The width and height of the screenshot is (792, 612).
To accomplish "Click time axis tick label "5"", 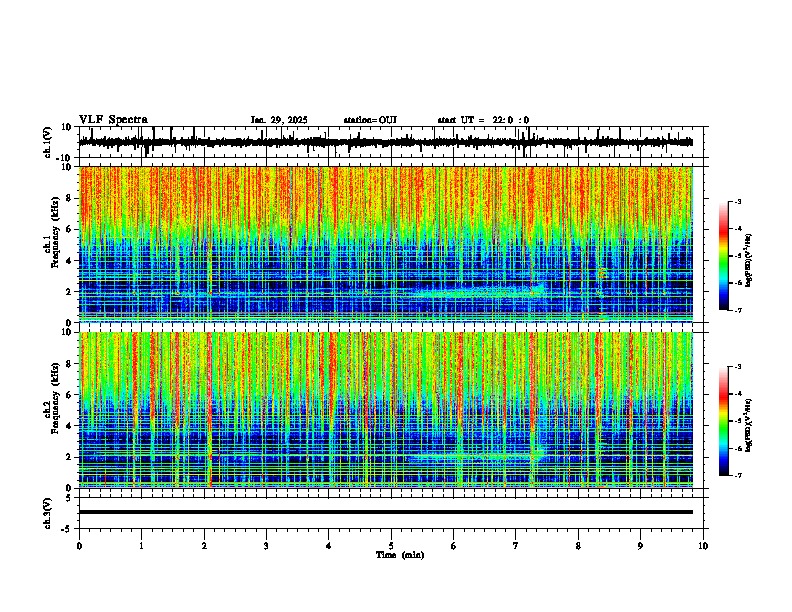I will tap(391, 545).
